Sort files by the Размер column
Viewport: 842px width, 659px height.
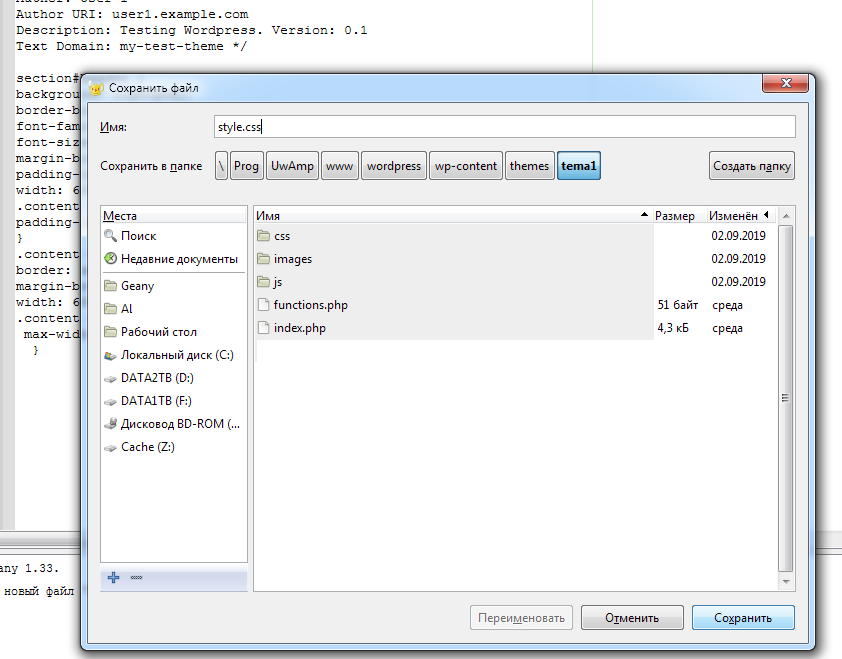pyautogui.click(x=674, y=215)
